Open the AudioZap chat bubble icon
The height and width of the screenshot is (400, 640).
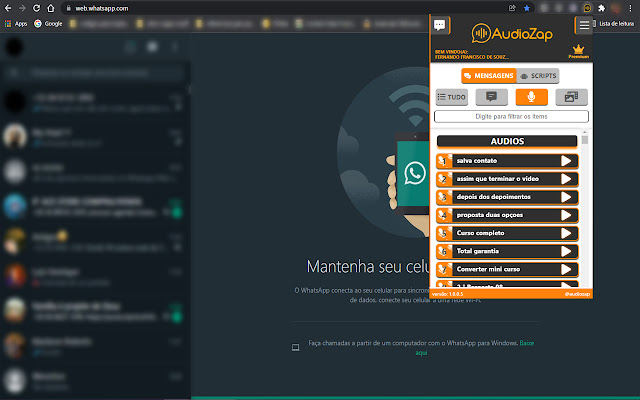[440, 25]
